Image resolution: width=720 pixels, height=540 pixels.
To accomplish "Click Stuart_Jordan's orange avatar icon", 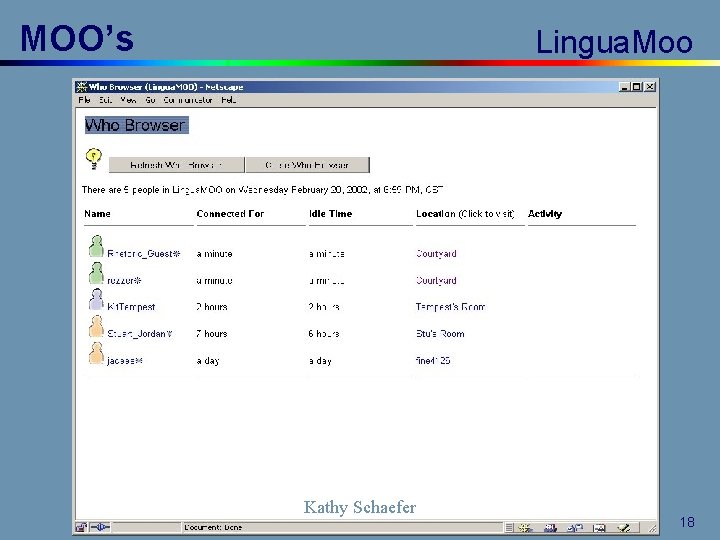I will tap(96, 326).
